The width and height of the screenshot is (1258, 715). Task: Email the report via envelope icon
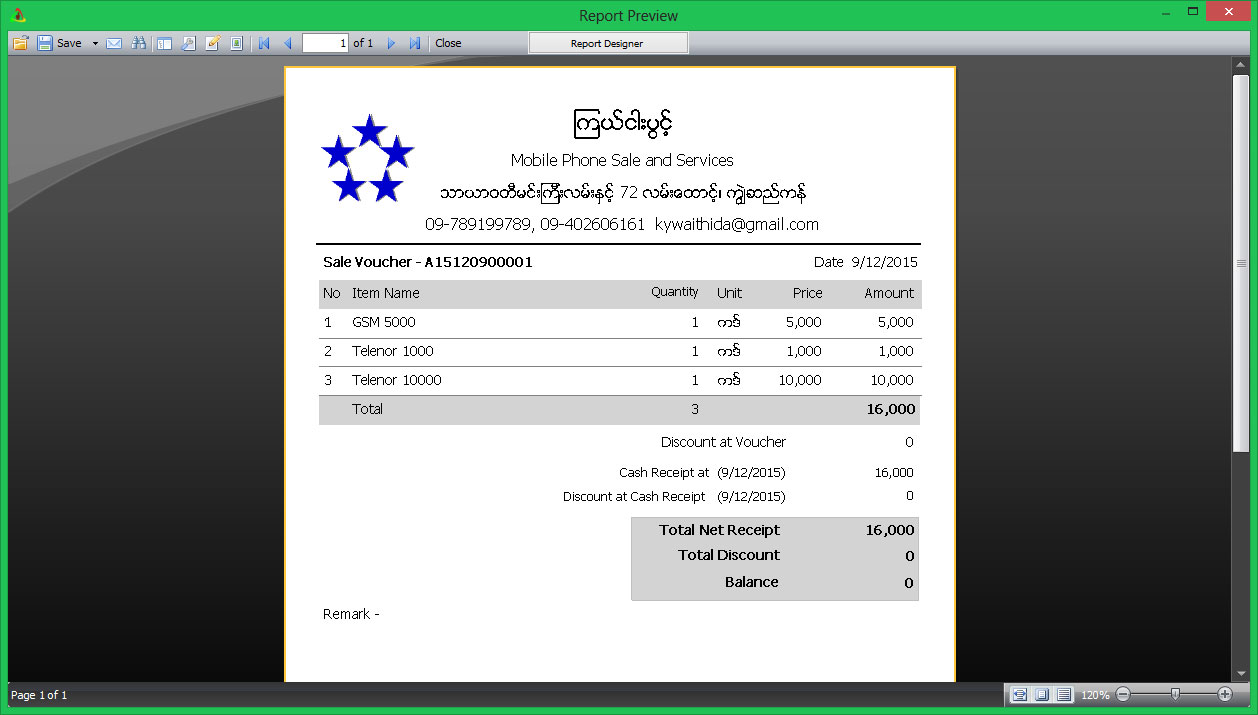(113, 43)
